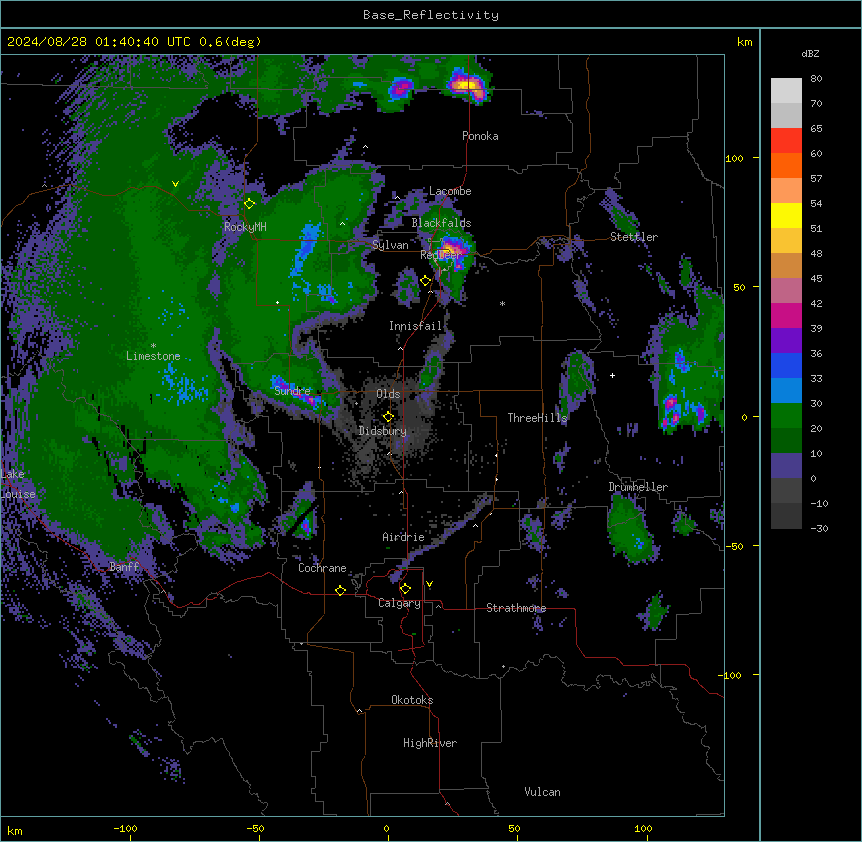Click the yellow V marker near Calgary
Image resolution: width=862 pixels, height=842 pixels.
(429, 584)
